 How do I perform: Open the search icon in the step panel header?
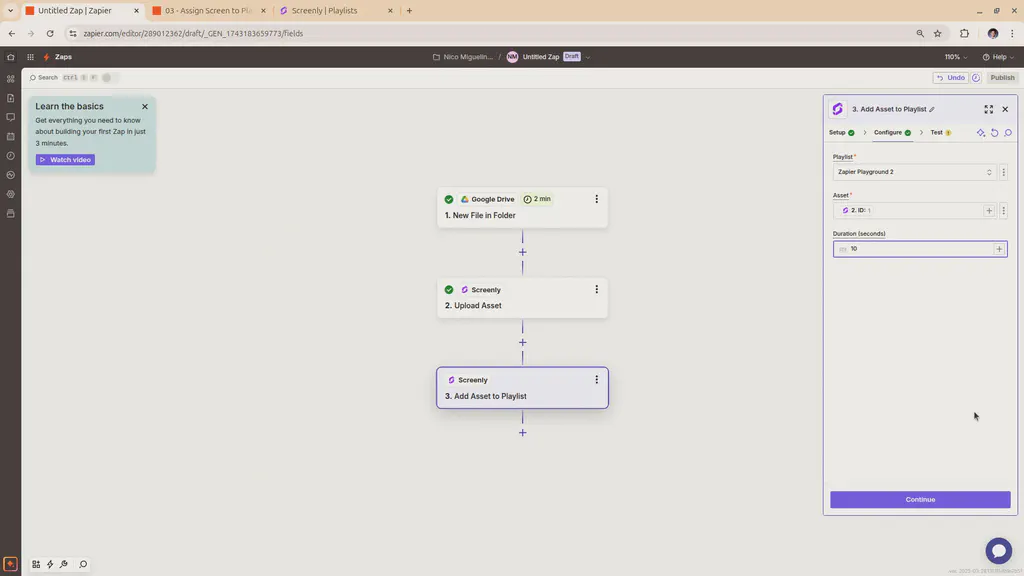click(x=1008, y=132)
